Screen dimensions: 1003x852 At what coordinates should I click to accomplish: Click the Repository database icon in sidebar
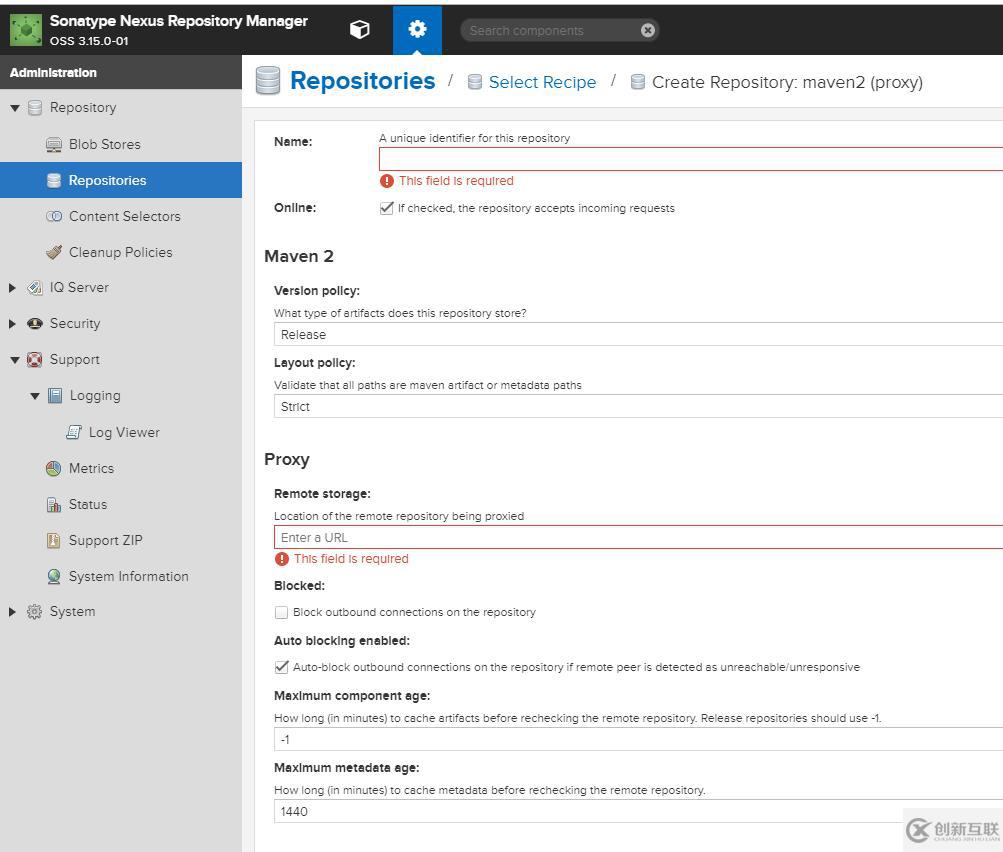(x=35, y=107)
